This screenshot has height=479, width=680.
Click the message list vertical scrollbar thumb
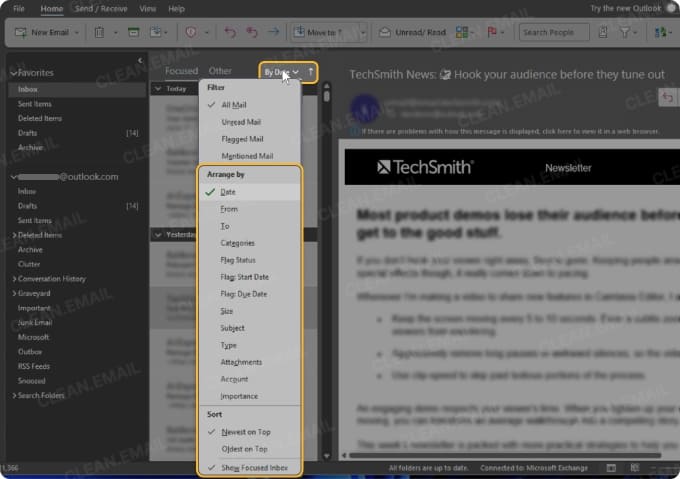pyautogui.click(x=327, y=96)
